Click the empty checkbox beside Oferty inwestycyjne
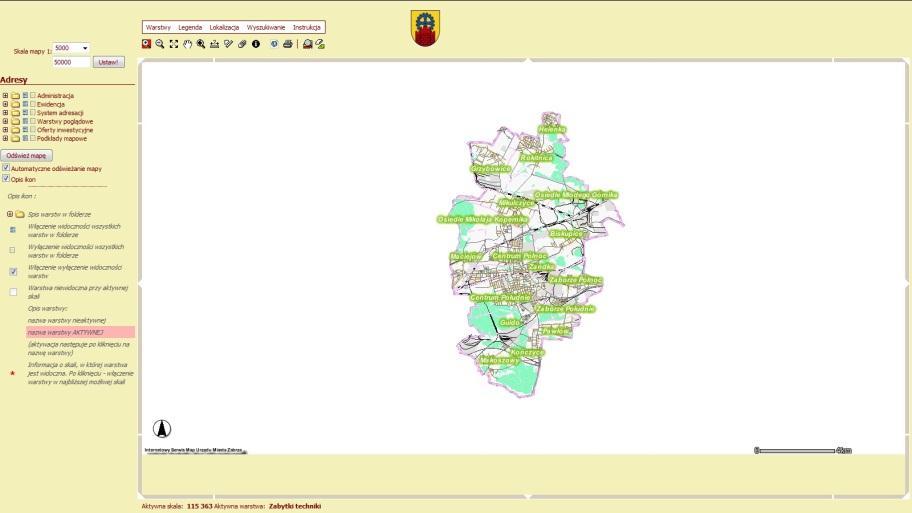 pos(33,130)
